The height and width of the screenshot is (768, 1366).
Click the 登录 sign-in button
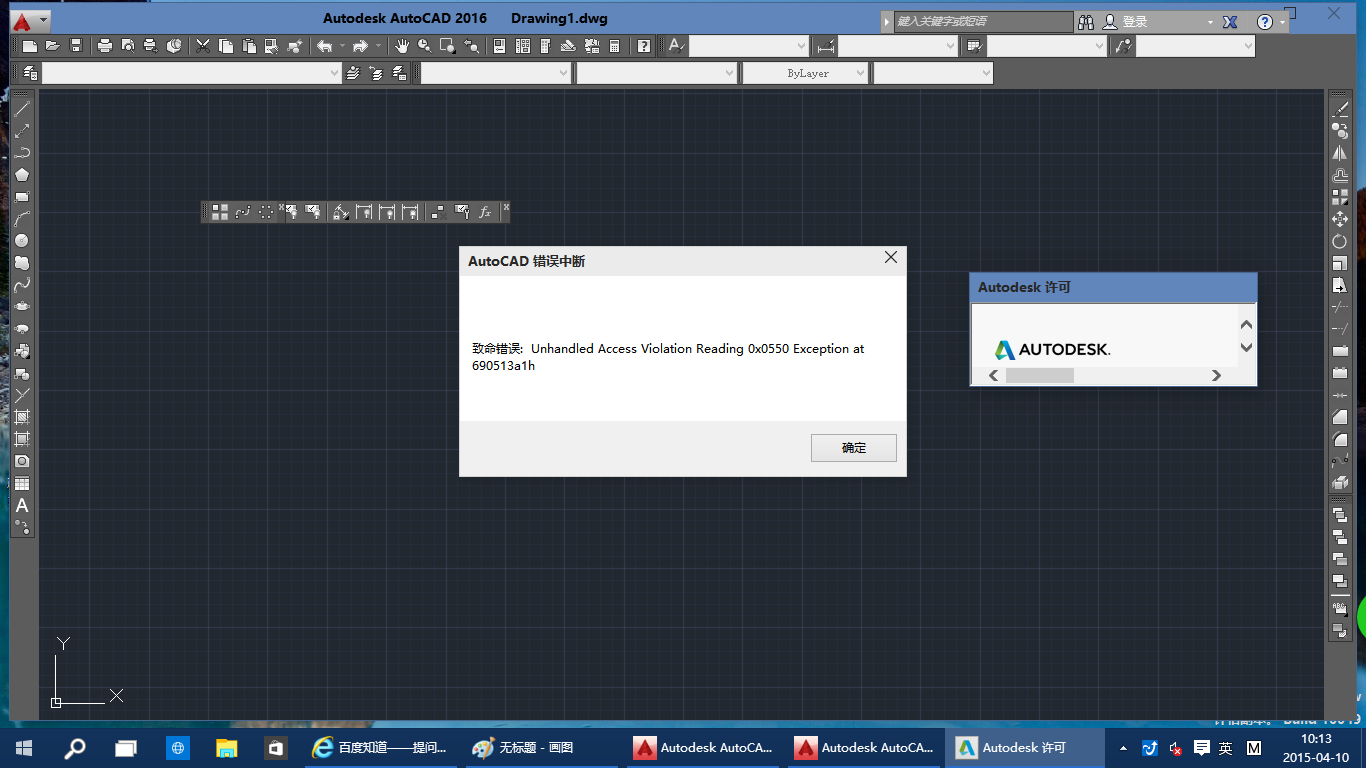tap(1135, 21)
